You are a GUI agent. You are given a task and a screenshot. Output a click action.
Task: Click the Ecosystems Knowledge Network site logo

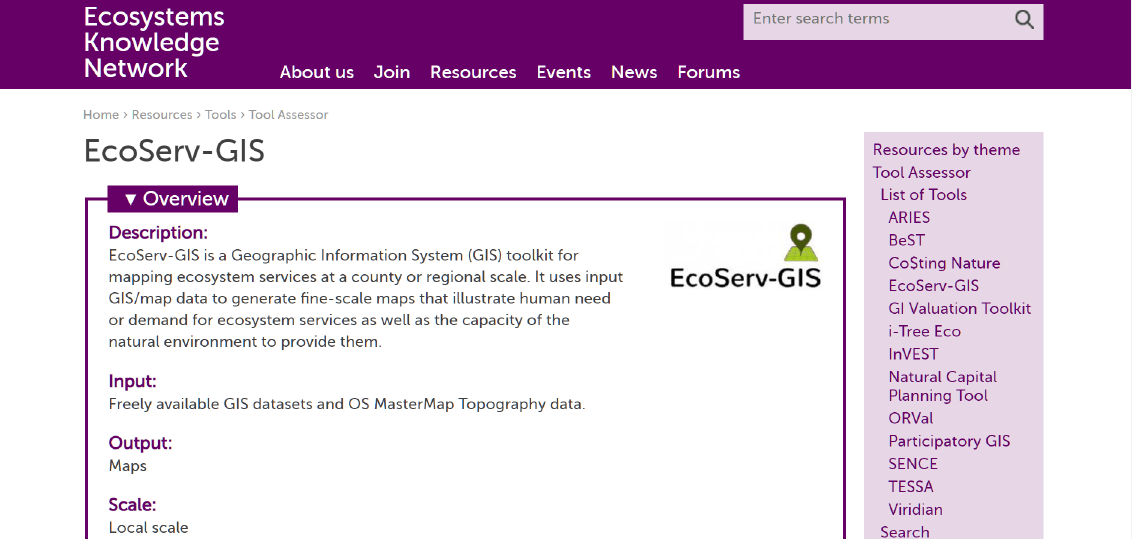point(153,43)
